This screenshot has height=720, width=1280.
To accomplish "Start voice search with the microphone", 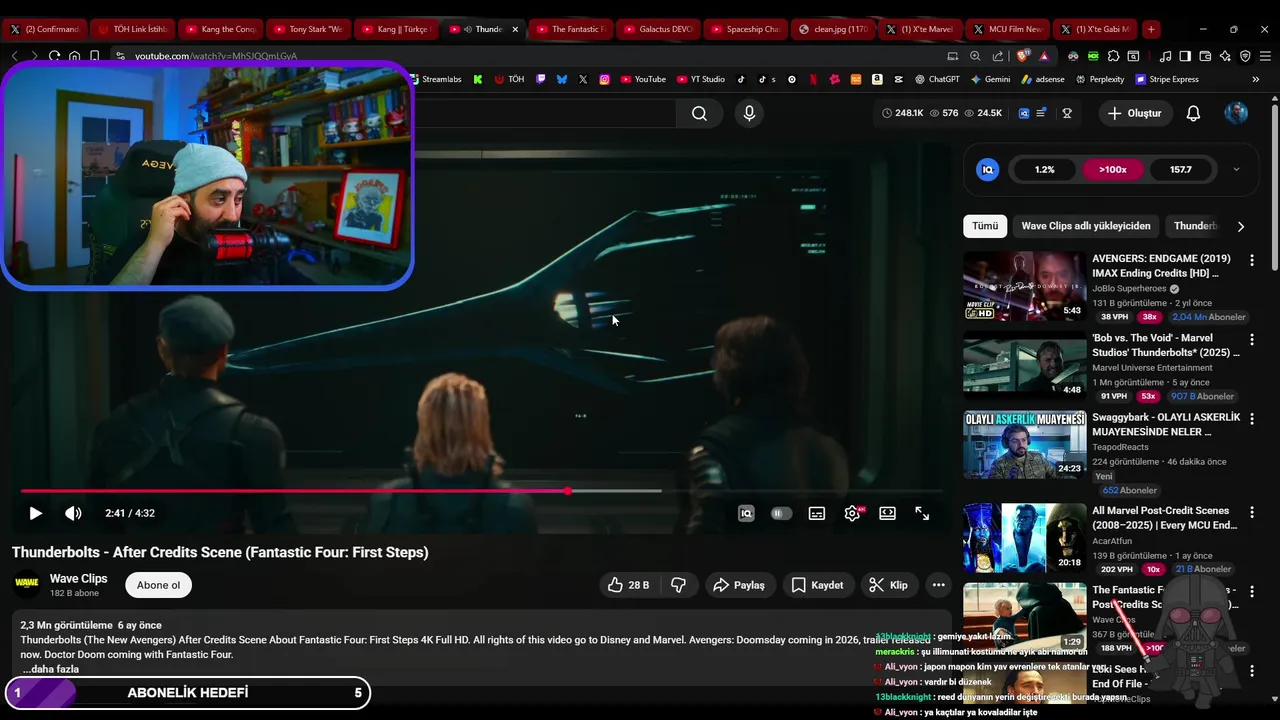I will [x=749, y=113].
